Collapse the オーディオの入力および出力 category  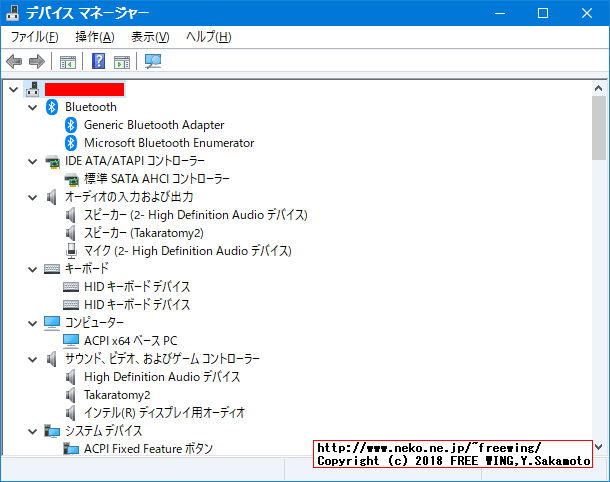33,198
